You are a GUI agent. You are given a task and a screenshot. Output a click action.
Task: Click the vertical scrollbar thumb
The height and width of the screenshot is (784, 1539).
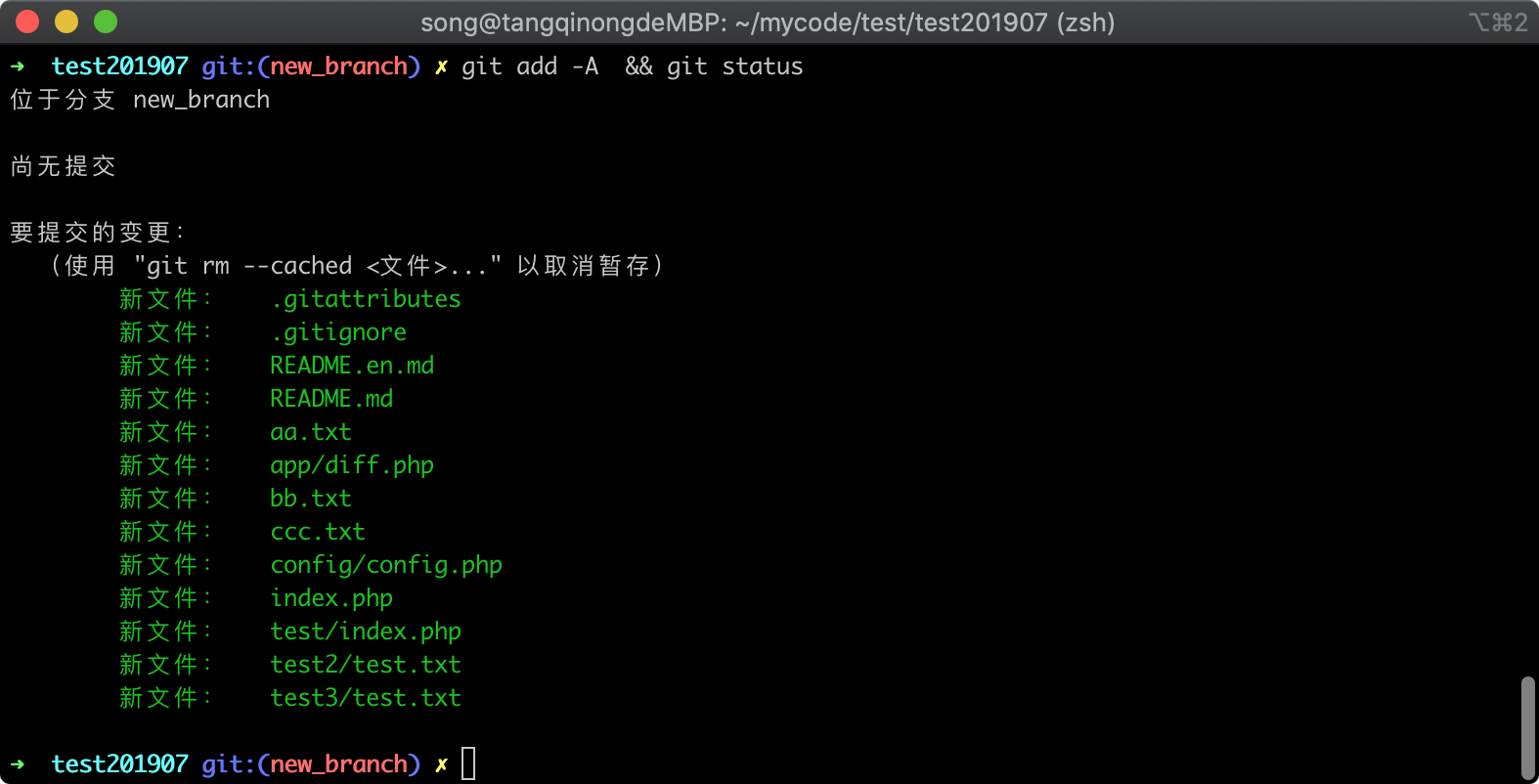click(x=1528, y=727)
